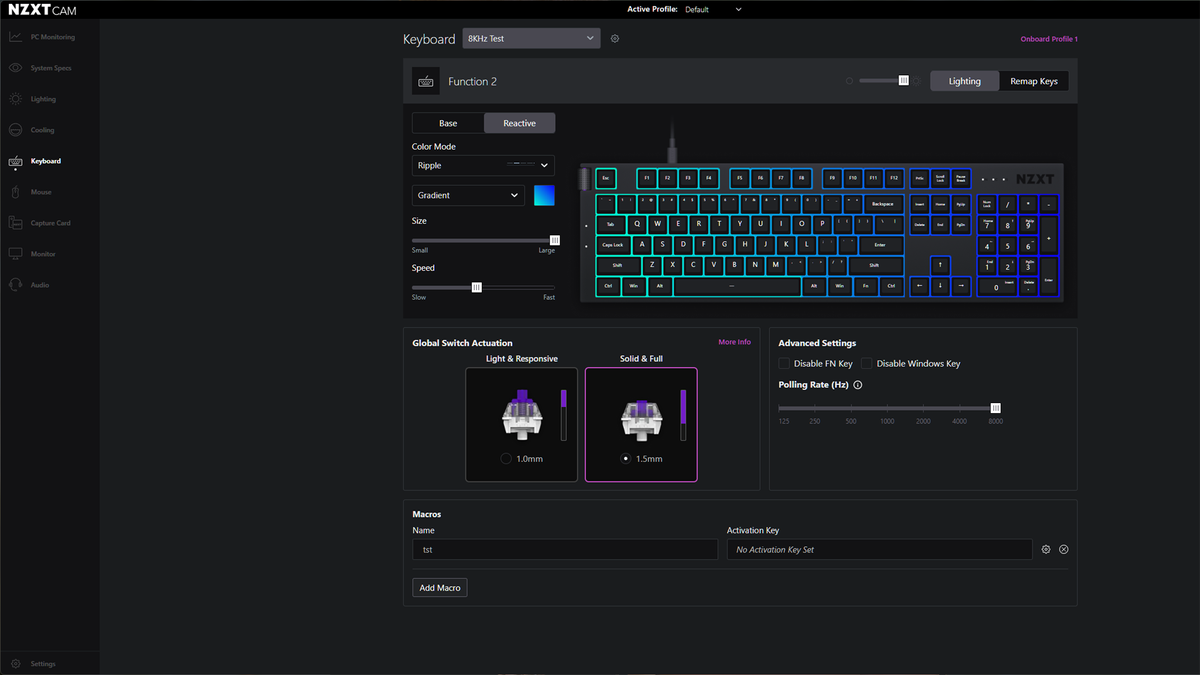Viewport: 1200px width, 675px height.
Task: Click the Onboard Profile 1 link
Action: (x=1049, y=39)
